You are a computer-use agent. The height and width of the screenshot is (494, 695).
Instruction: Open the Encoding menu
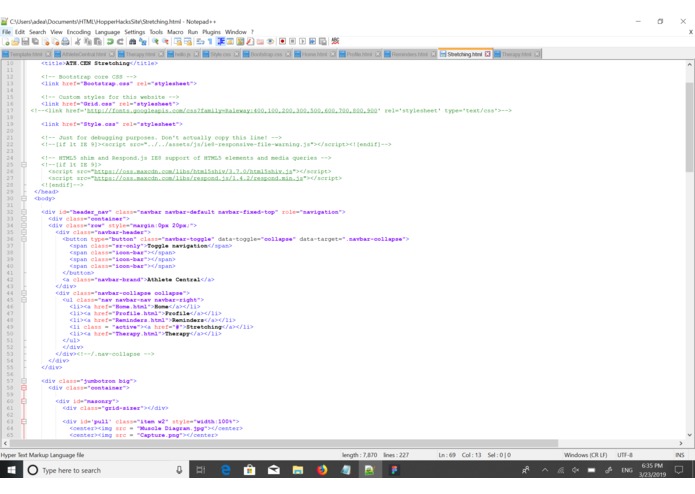(x=78, y=32)
